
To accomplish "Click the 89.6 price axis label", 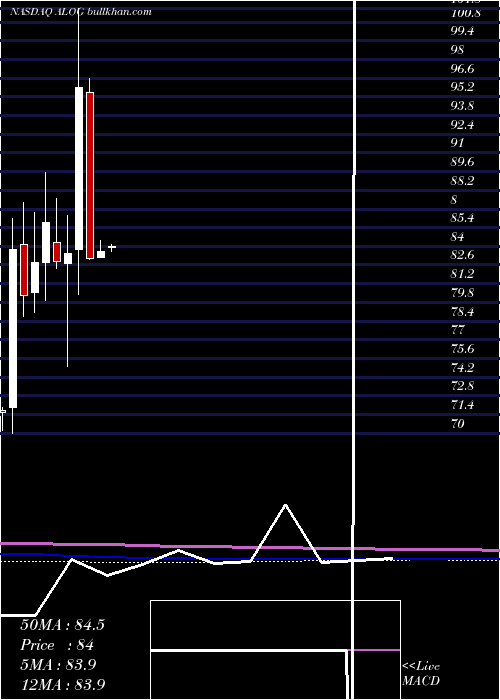I will (462, 162).
